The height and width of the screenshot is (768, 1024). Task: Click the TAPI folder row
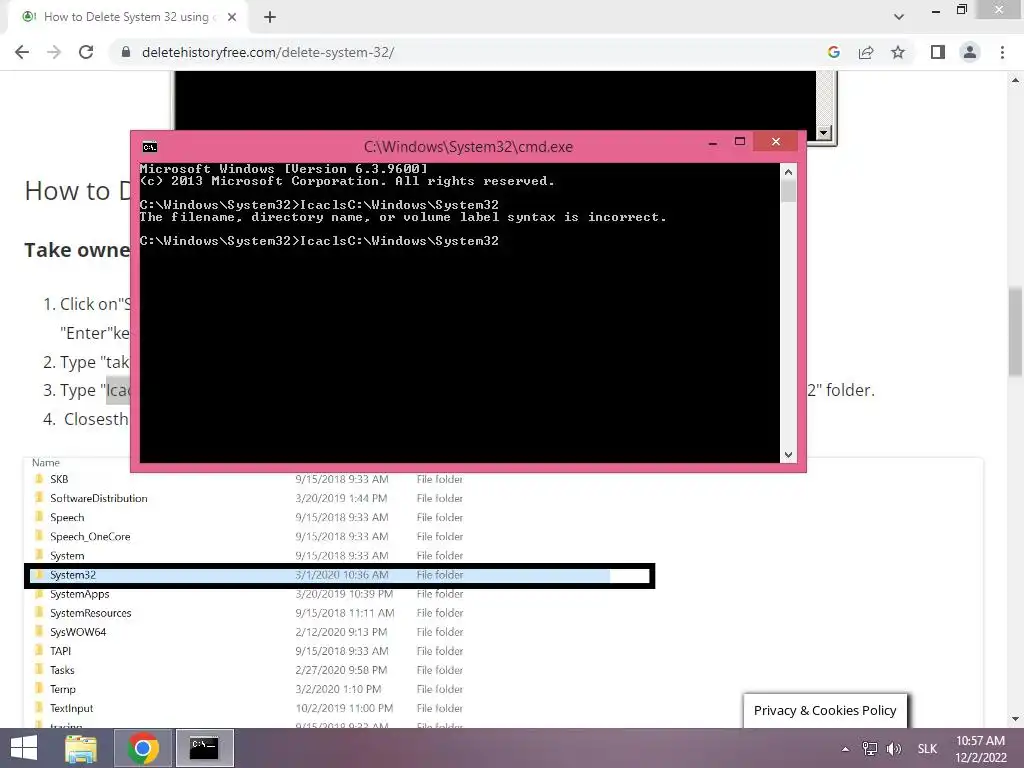pyautogui.click(x=248, y=651)
